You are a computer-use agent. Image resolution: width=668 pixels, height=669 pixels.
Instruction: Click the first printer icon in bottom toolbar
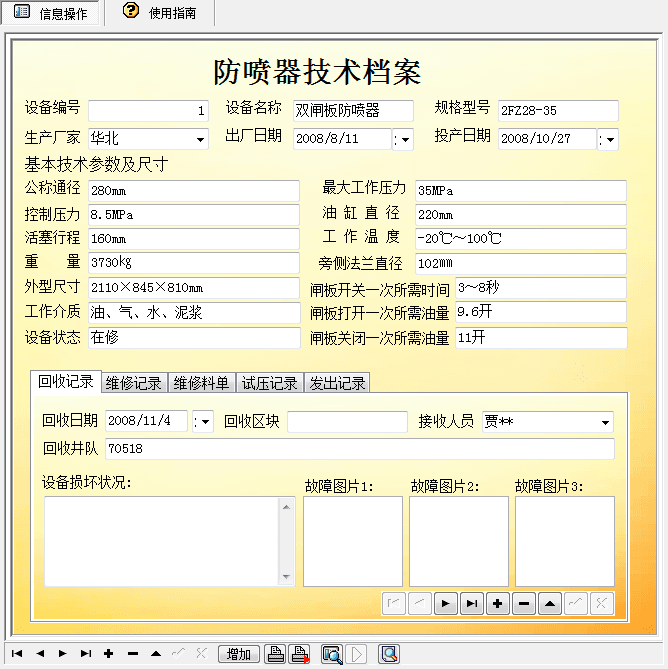275,655
